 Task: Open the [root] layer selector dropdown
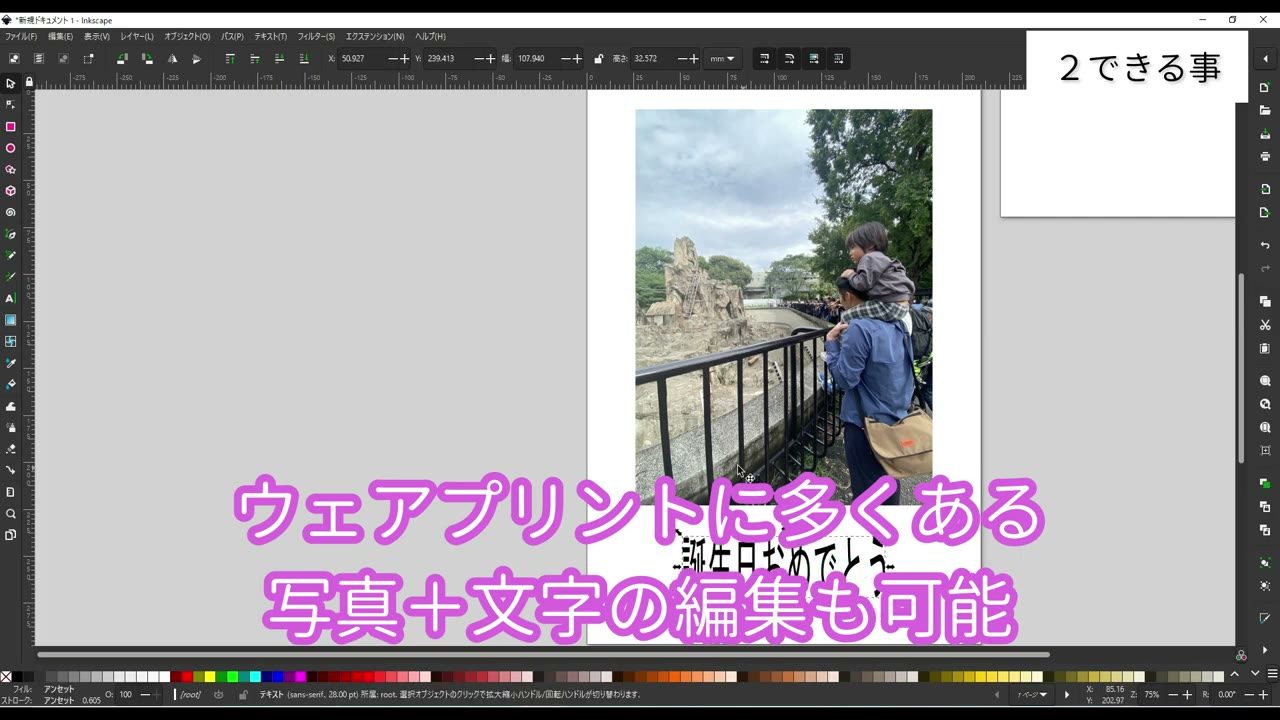pos(191,694)
